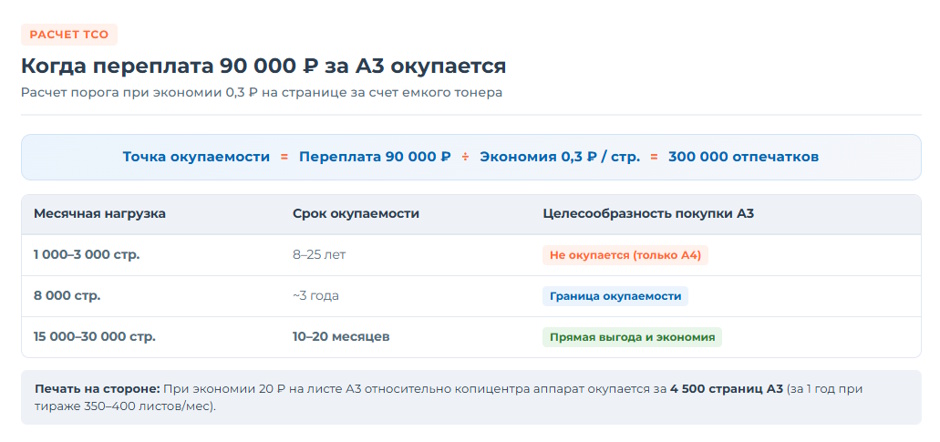Select cell '~3 года'
The width and height of the screenshot is (940, 442).
coord(315,296)
